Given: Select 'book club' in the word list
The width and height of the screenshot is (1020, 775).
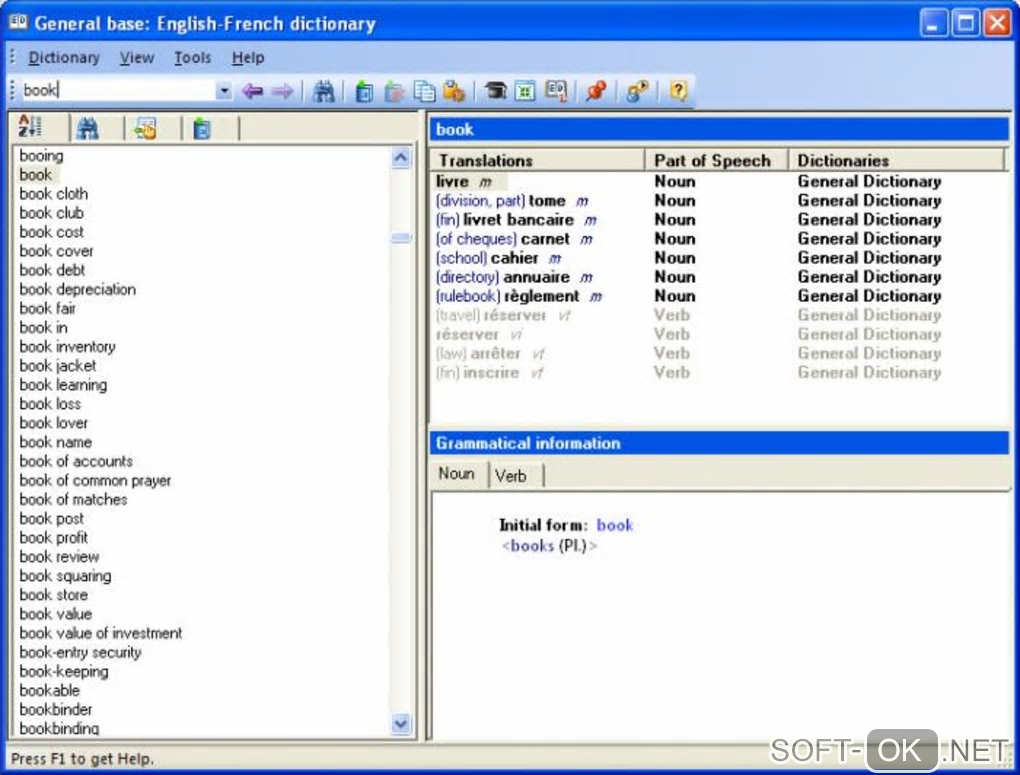Looking at the screenshot, I should tap(51, 213).
